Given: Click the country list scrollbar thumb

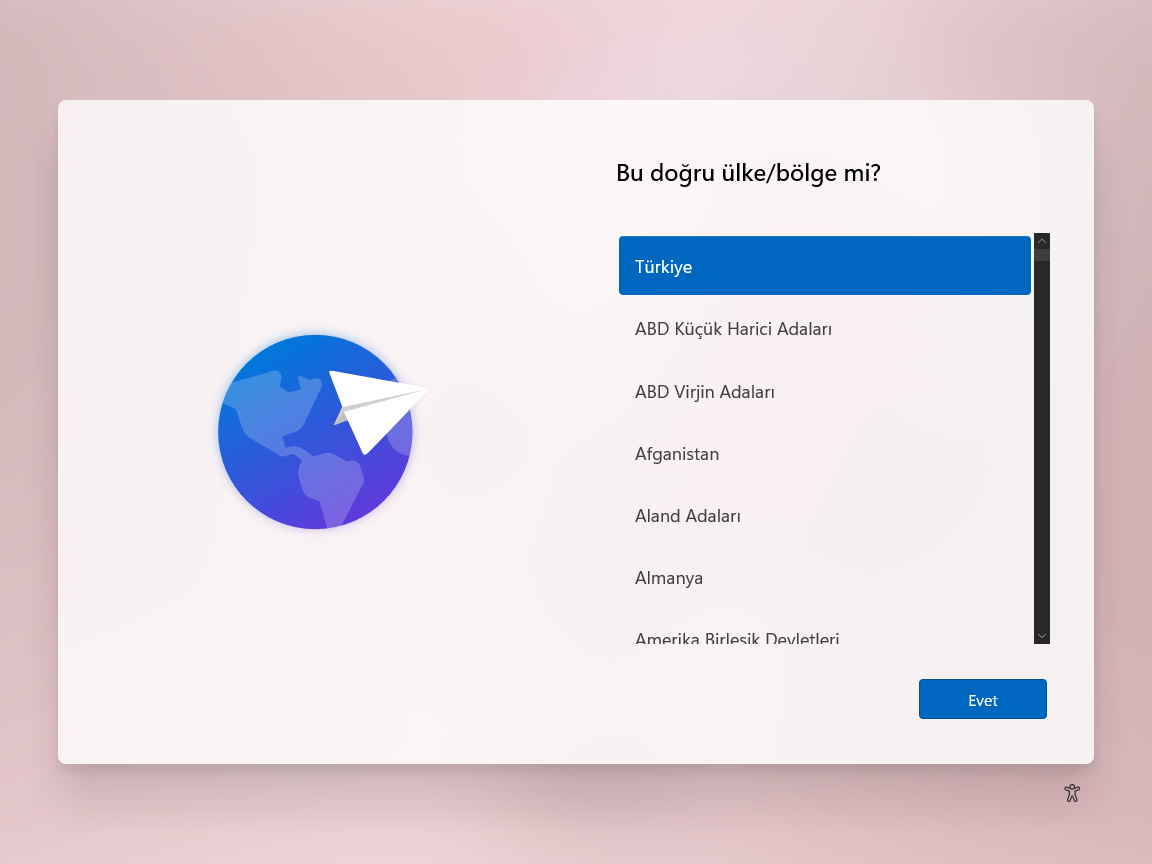Looking at the screenshot, I should point(1042,255).
